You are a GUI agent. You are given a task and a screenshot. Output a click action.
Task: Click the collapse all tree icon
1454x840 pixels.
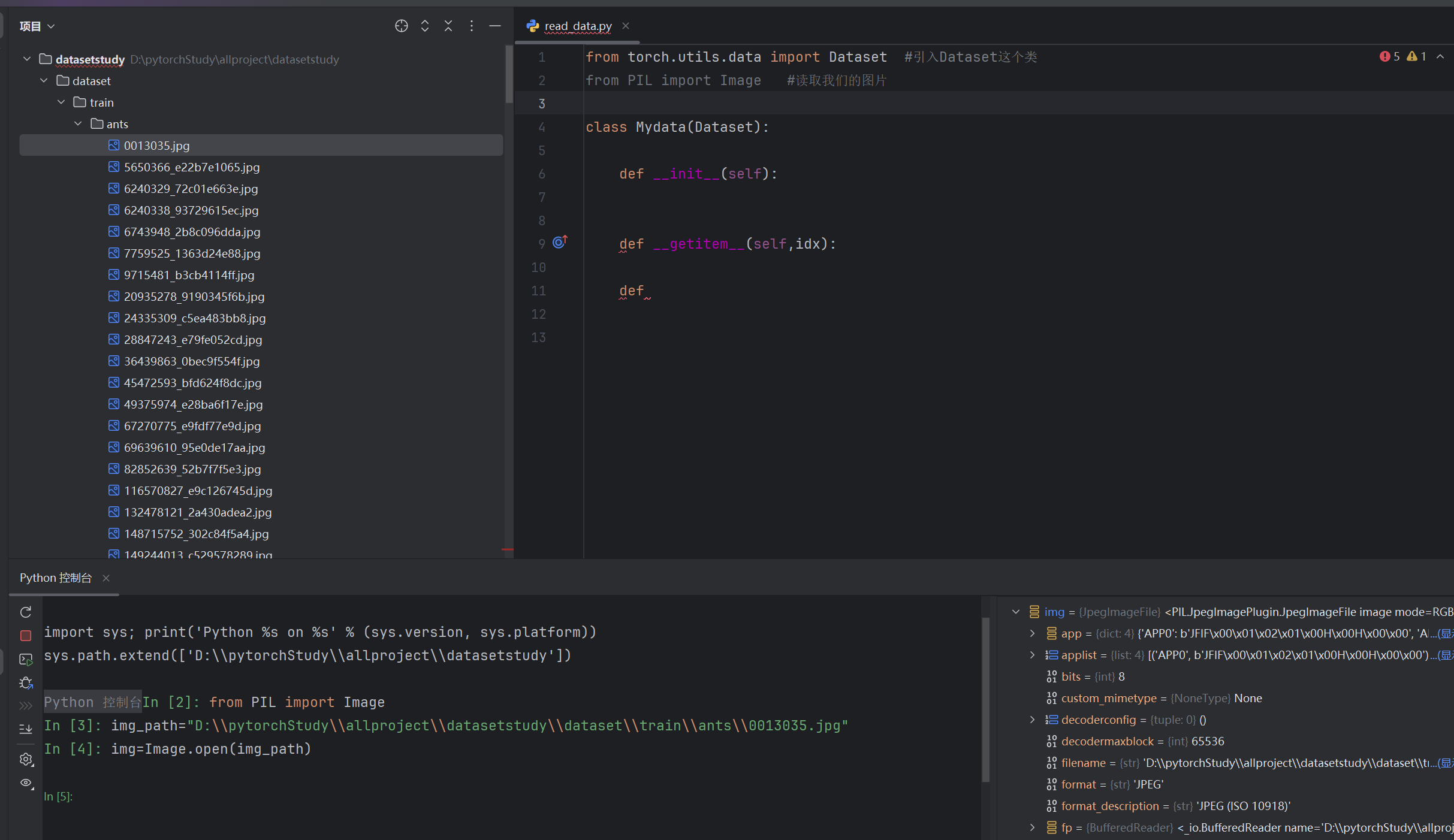448,26
